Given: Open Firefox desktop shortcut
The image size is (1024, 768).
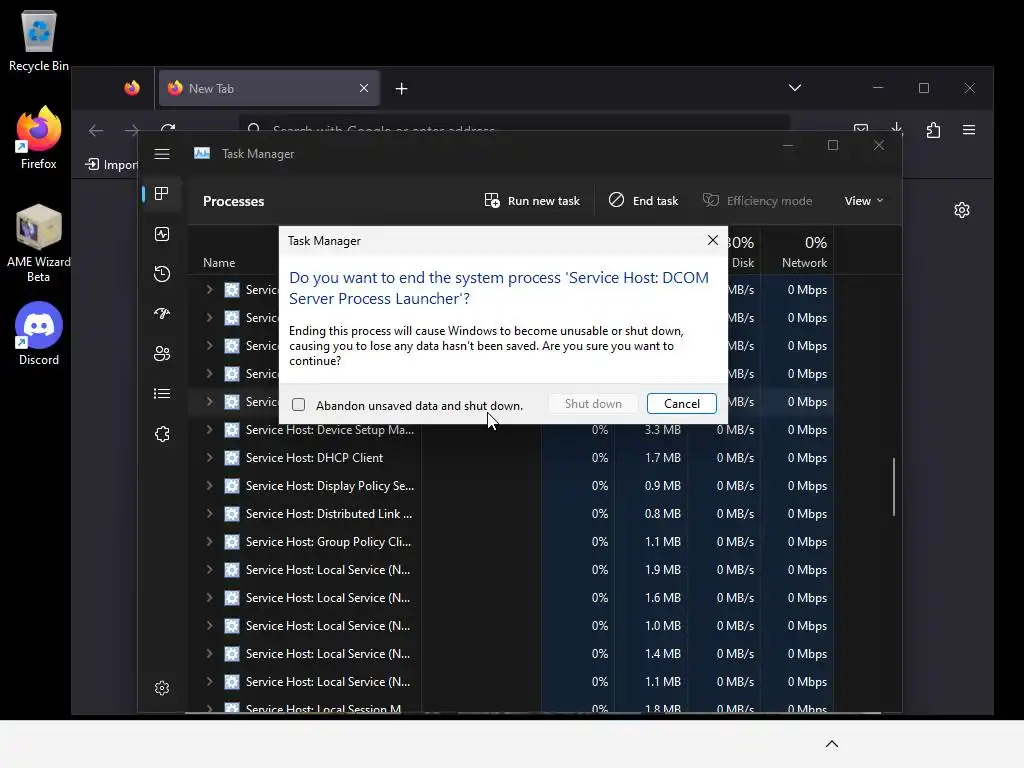Looking at the screenshot, I should coord(39,138).
